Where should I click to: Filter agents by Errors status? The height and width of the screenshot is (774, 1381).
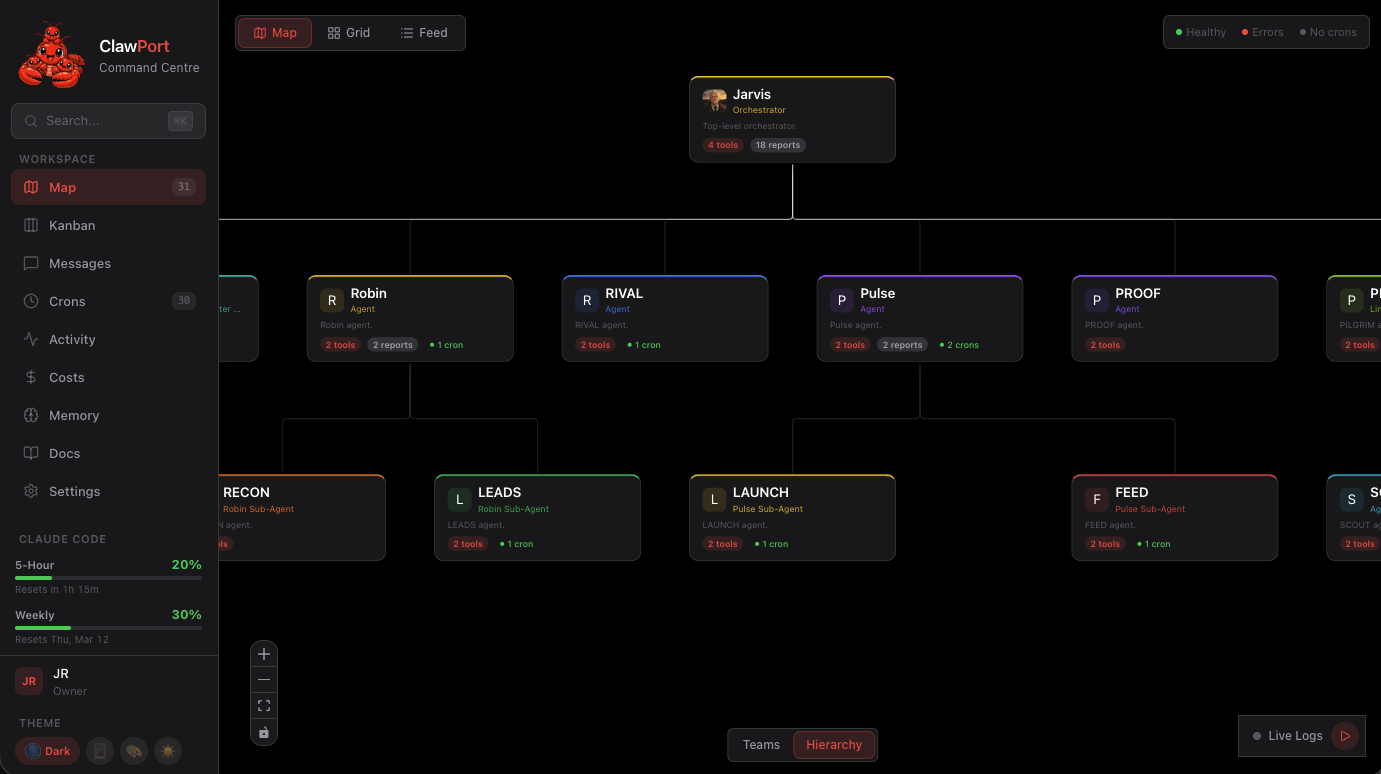click(1262, 31)
